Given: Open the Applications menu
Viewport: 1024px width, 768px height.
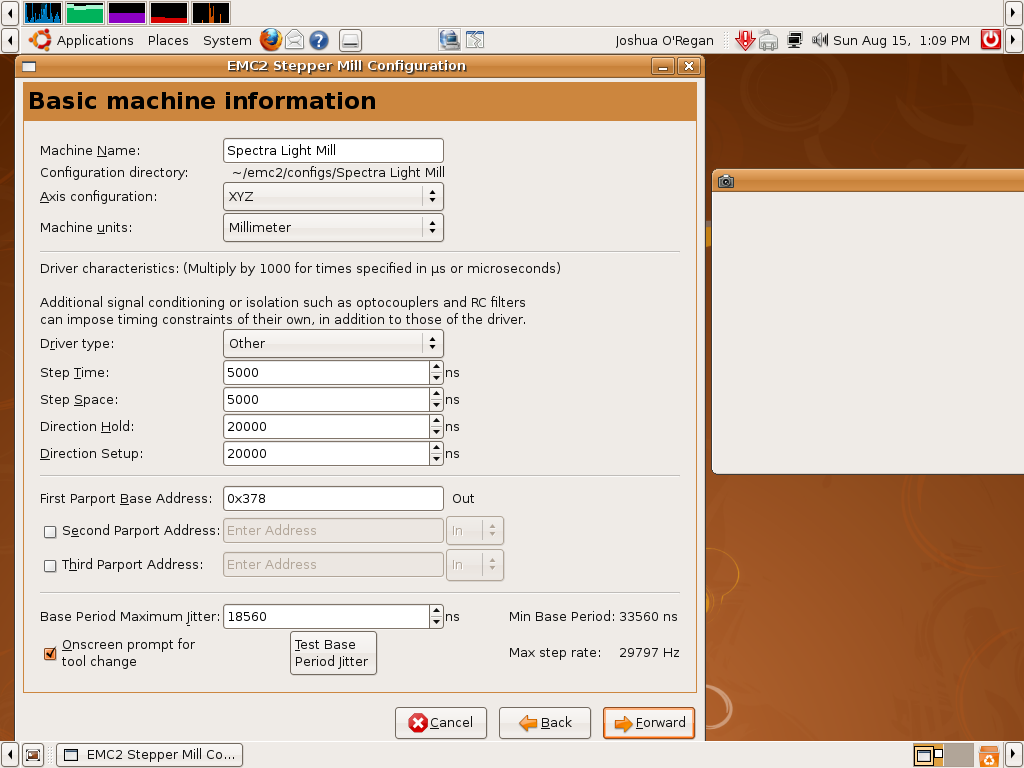Looking at the screenshot, I should (95, 40).
